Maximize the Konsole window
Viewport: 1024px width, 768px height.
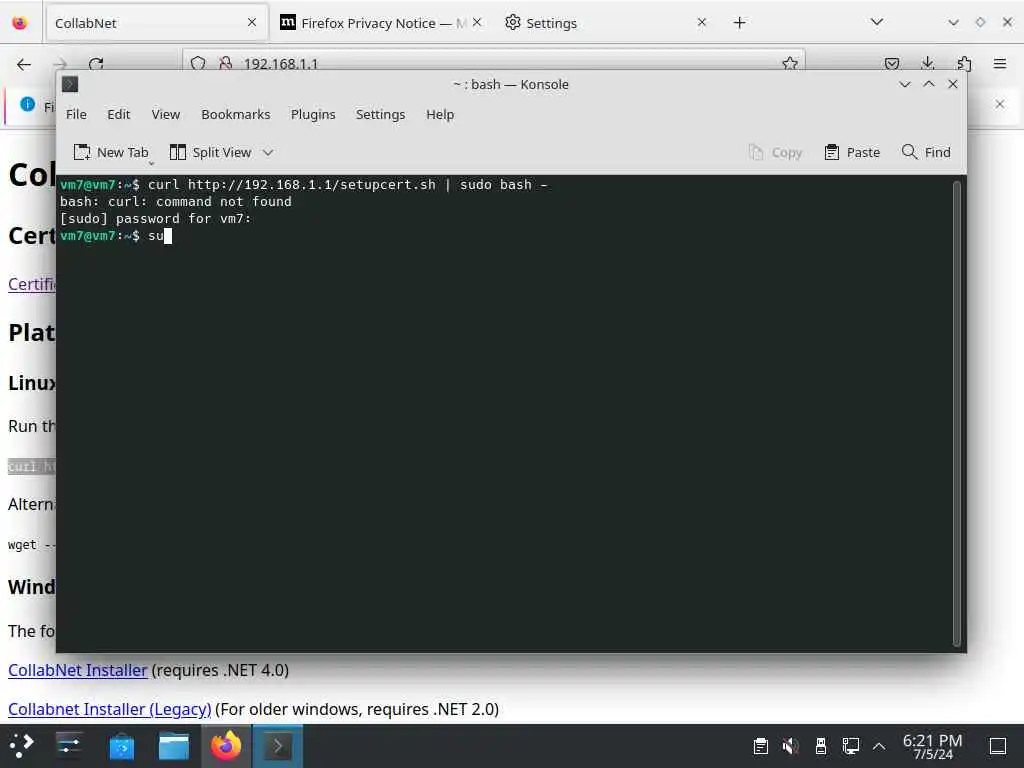929,84
